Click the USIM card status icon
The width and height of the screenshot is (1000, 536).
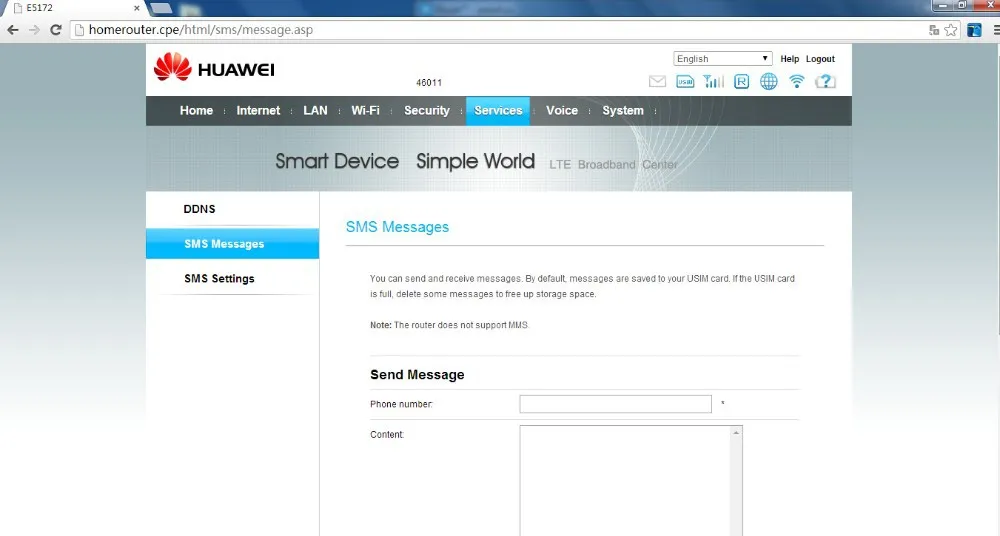tap(685, 82)
